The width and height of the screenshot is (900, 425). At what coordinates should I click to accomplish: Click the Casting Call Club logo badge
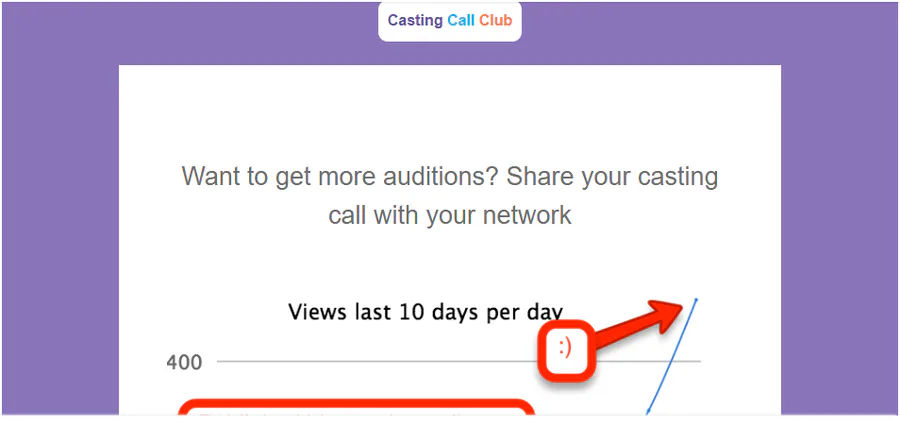(449, 21)
